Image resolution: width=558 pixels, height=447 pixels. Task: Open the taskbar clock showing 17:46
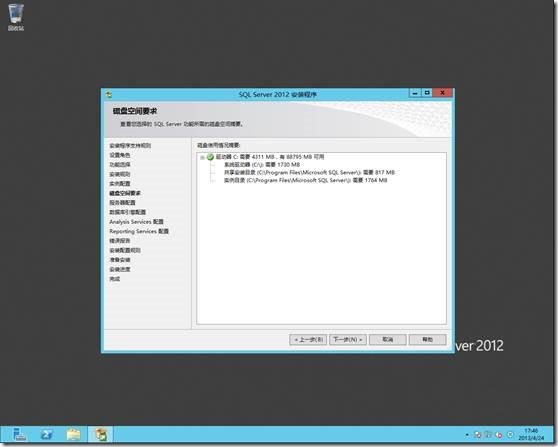[531, 434]
